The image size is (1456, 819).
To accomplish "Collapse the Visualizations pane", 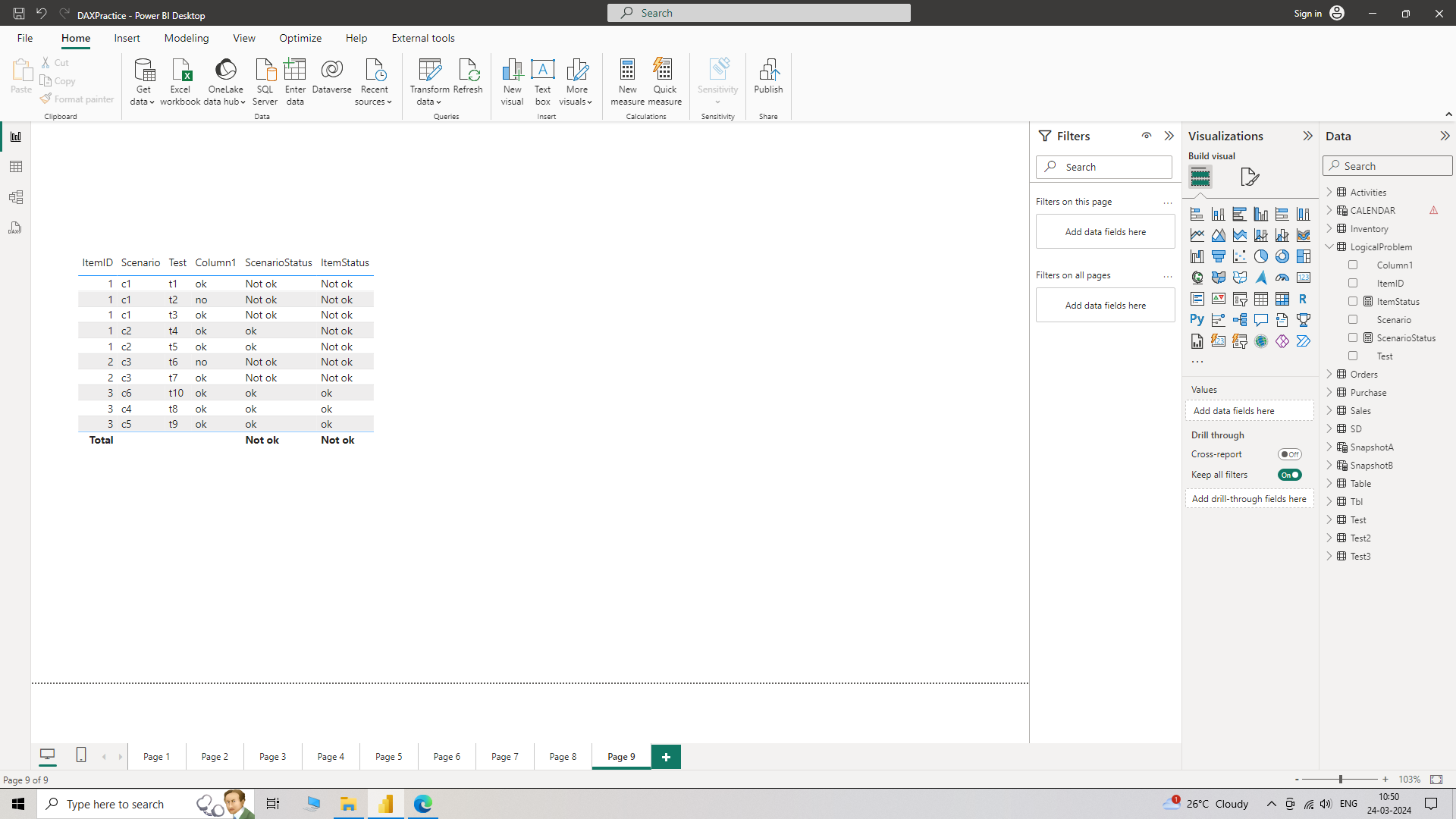I will click(x=1307, y=136).
